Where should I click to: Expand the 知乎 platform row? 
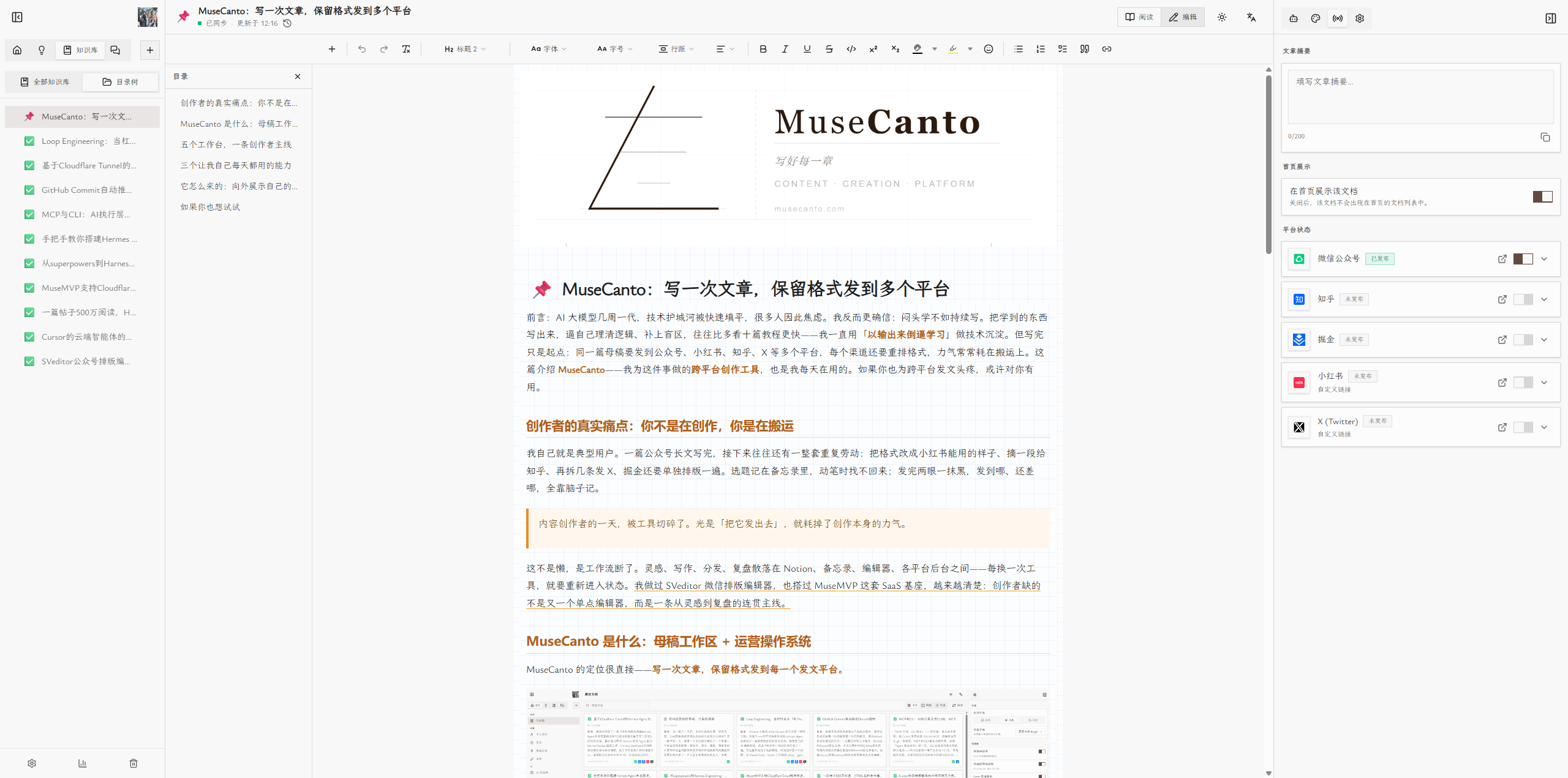tap(1544, 299)
